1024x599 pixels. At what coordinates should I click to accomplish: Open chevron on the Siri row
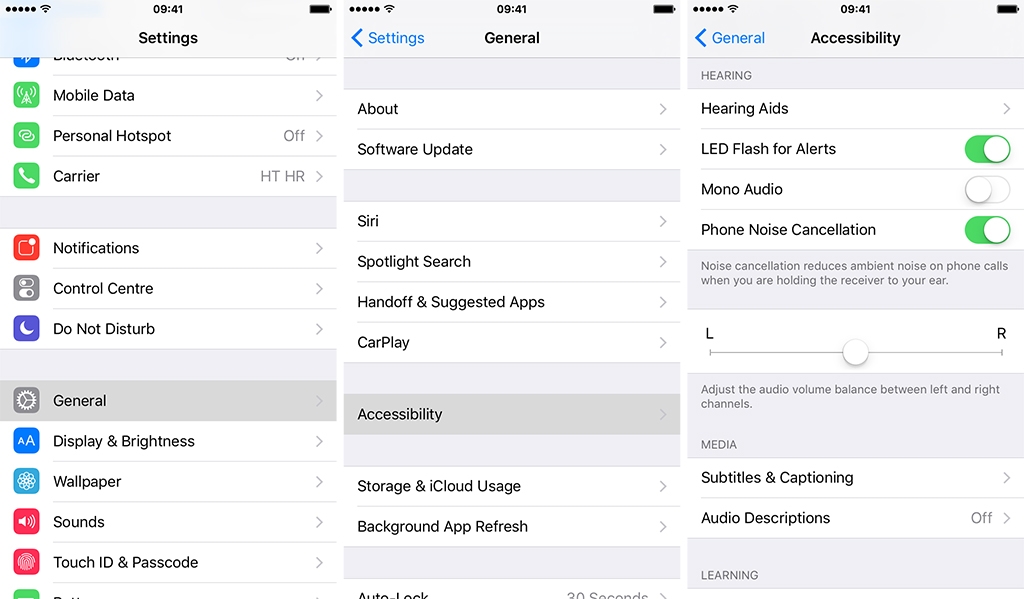point(663,221)
